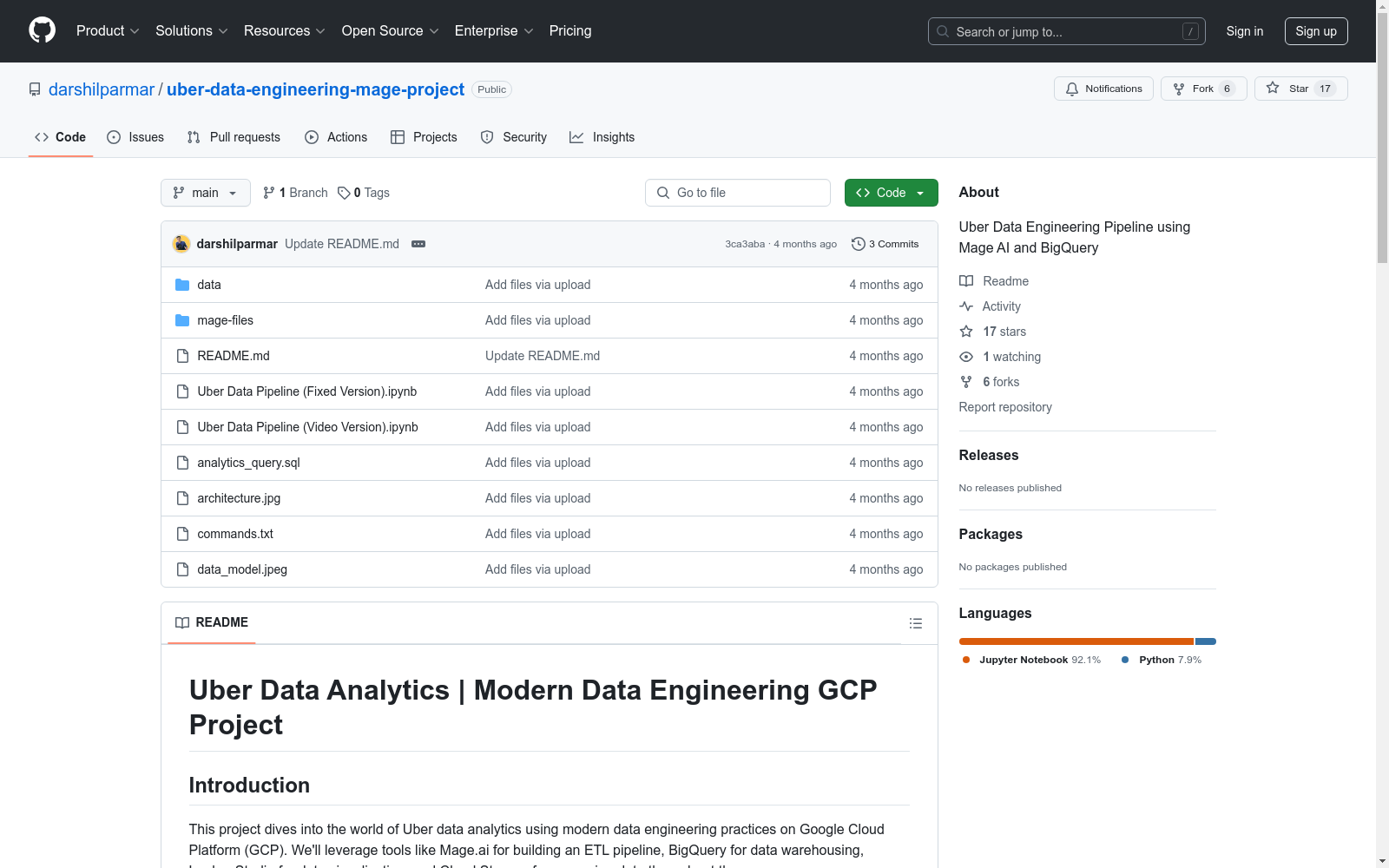Click the README outline list icon

click(915, 623)
